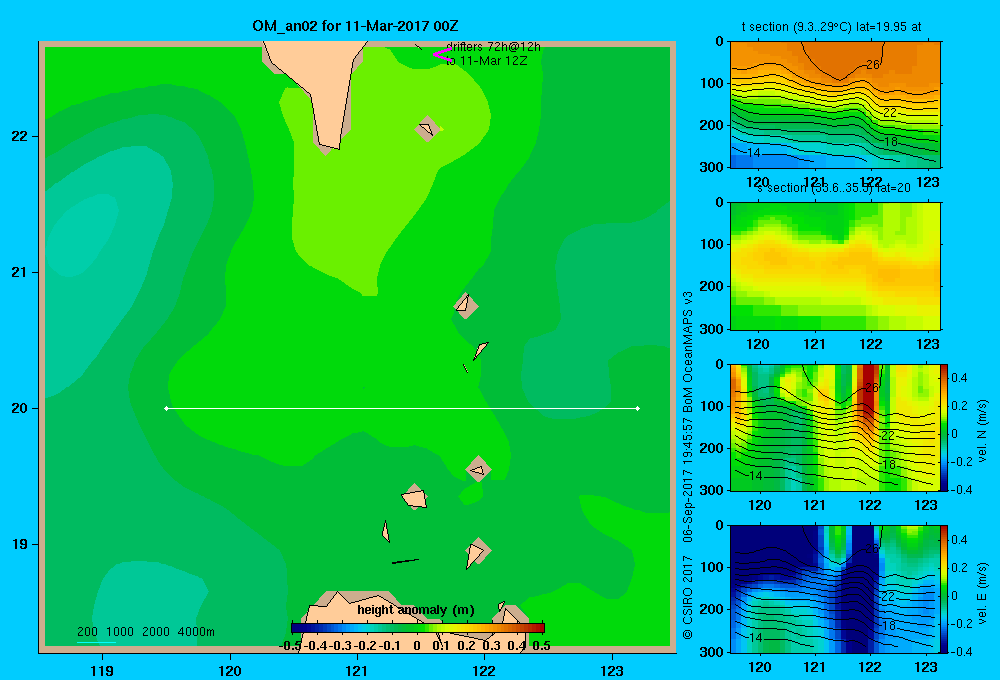Click the 'drifters 72h@12h' label
Viewport: 1000px width, 680px height.
tap(494, 47)
